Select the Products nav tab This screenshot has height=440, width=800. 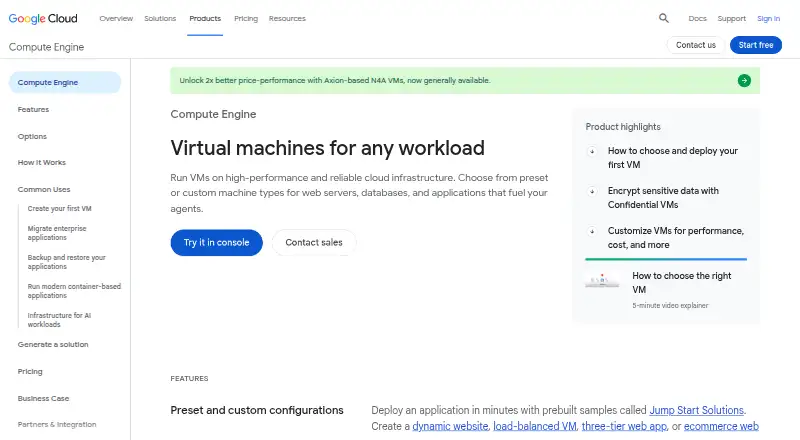click(205, 18)
